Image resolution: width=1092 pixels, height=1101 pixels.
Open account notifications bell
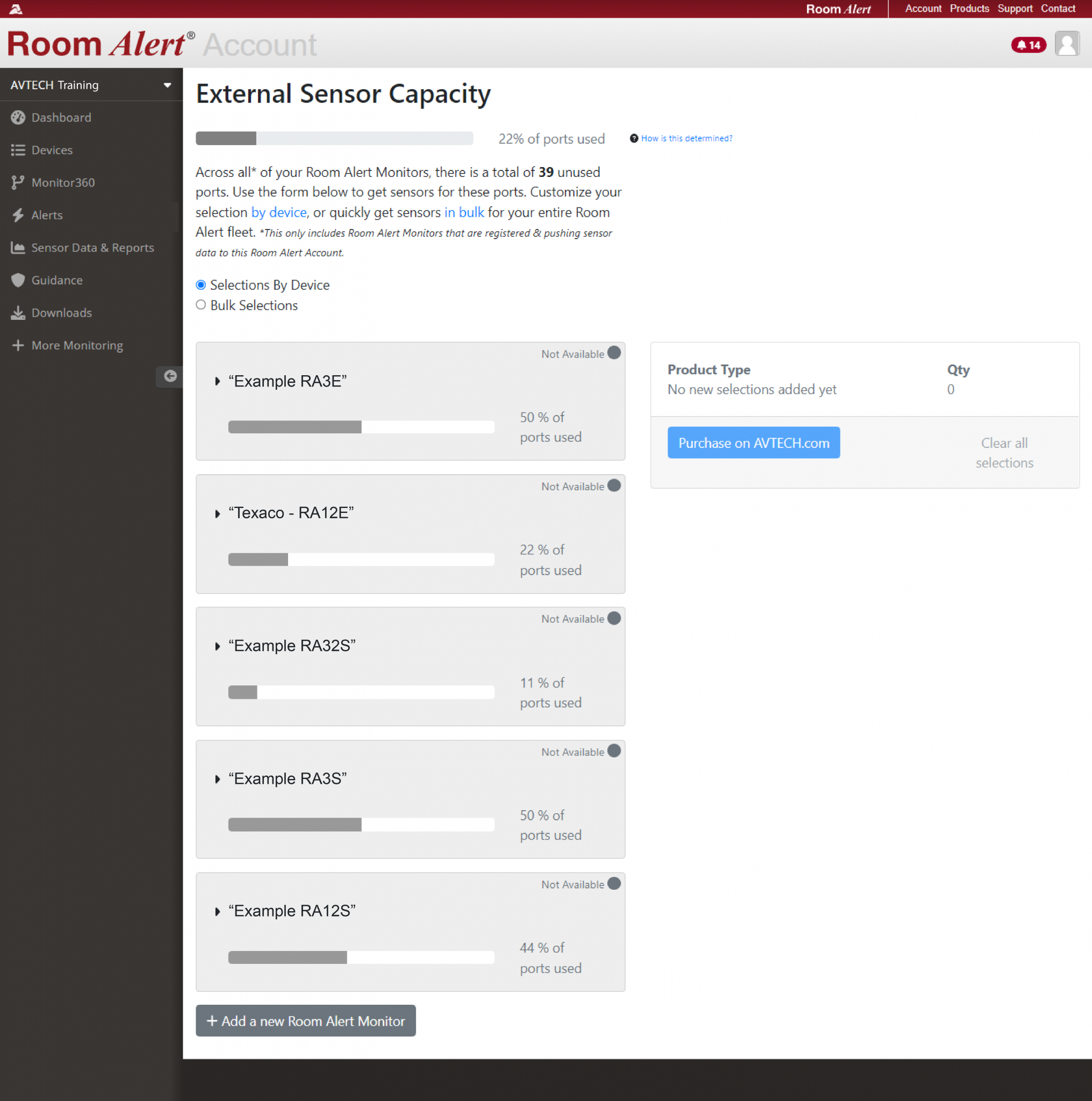tap(1028, 45)
